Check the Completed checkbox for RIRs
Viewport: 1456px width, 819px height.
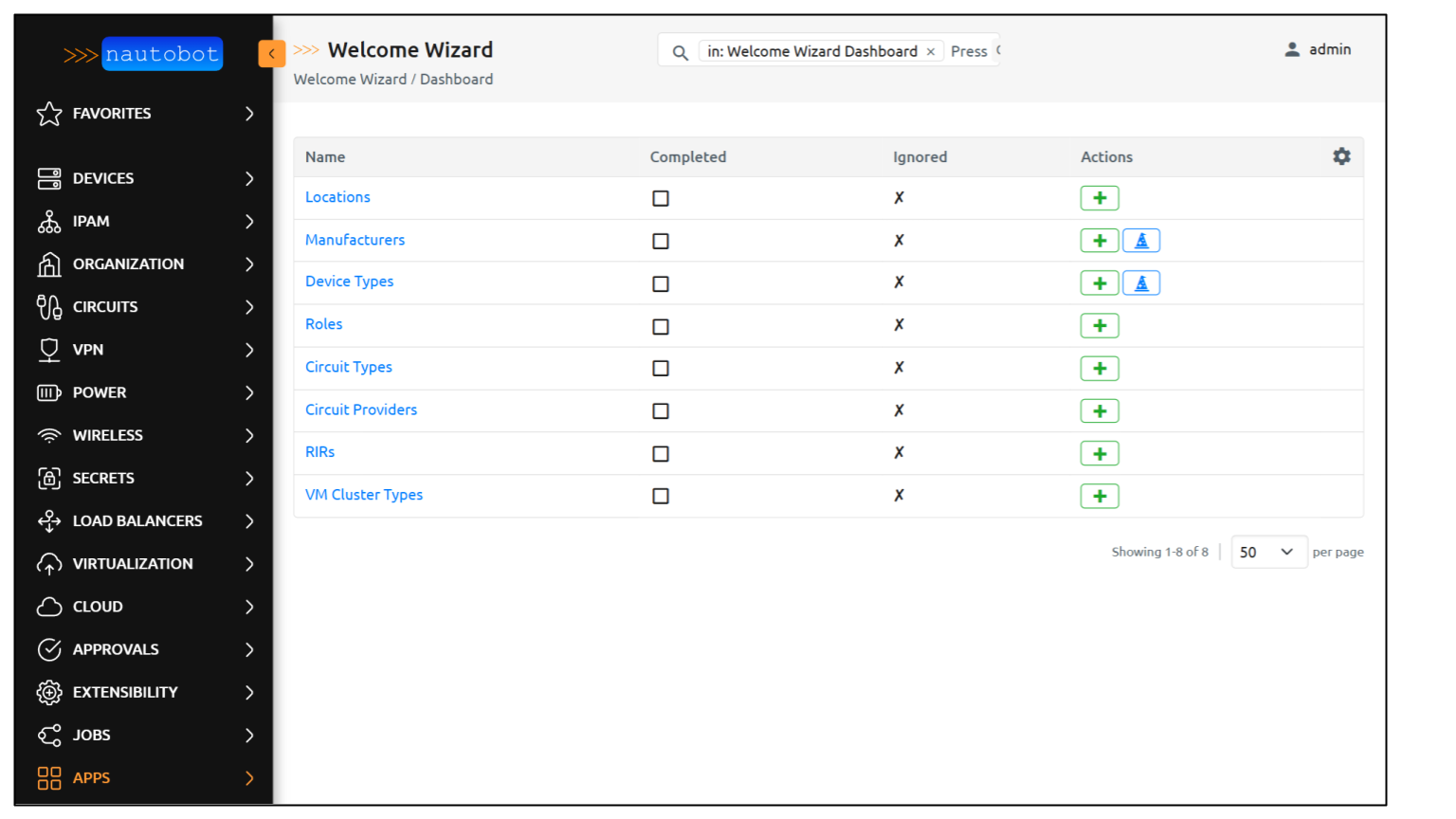661,453
